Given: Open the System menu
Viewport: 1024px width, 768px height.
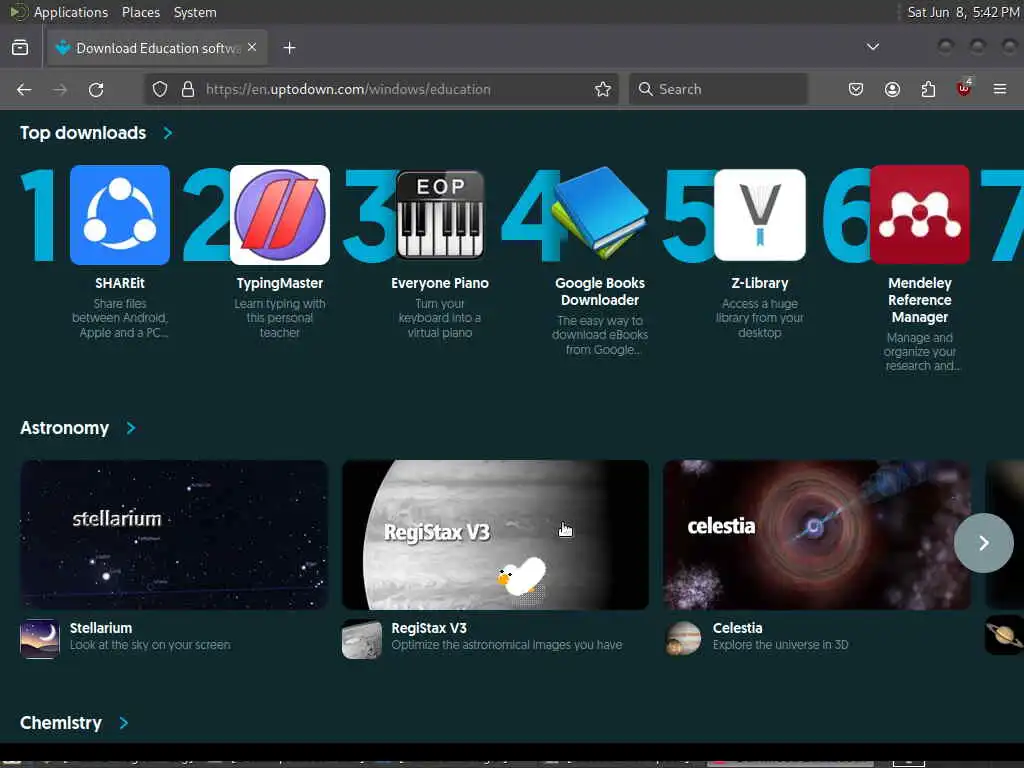Looking at the screenshot, I should [x=195, y=12].
